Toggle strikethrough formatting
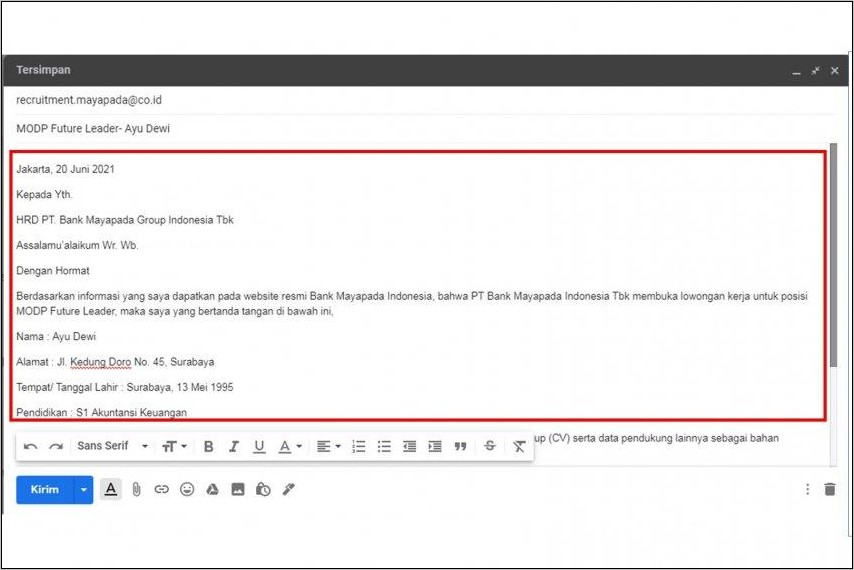 pyautogui.click(x=490, y=446)
